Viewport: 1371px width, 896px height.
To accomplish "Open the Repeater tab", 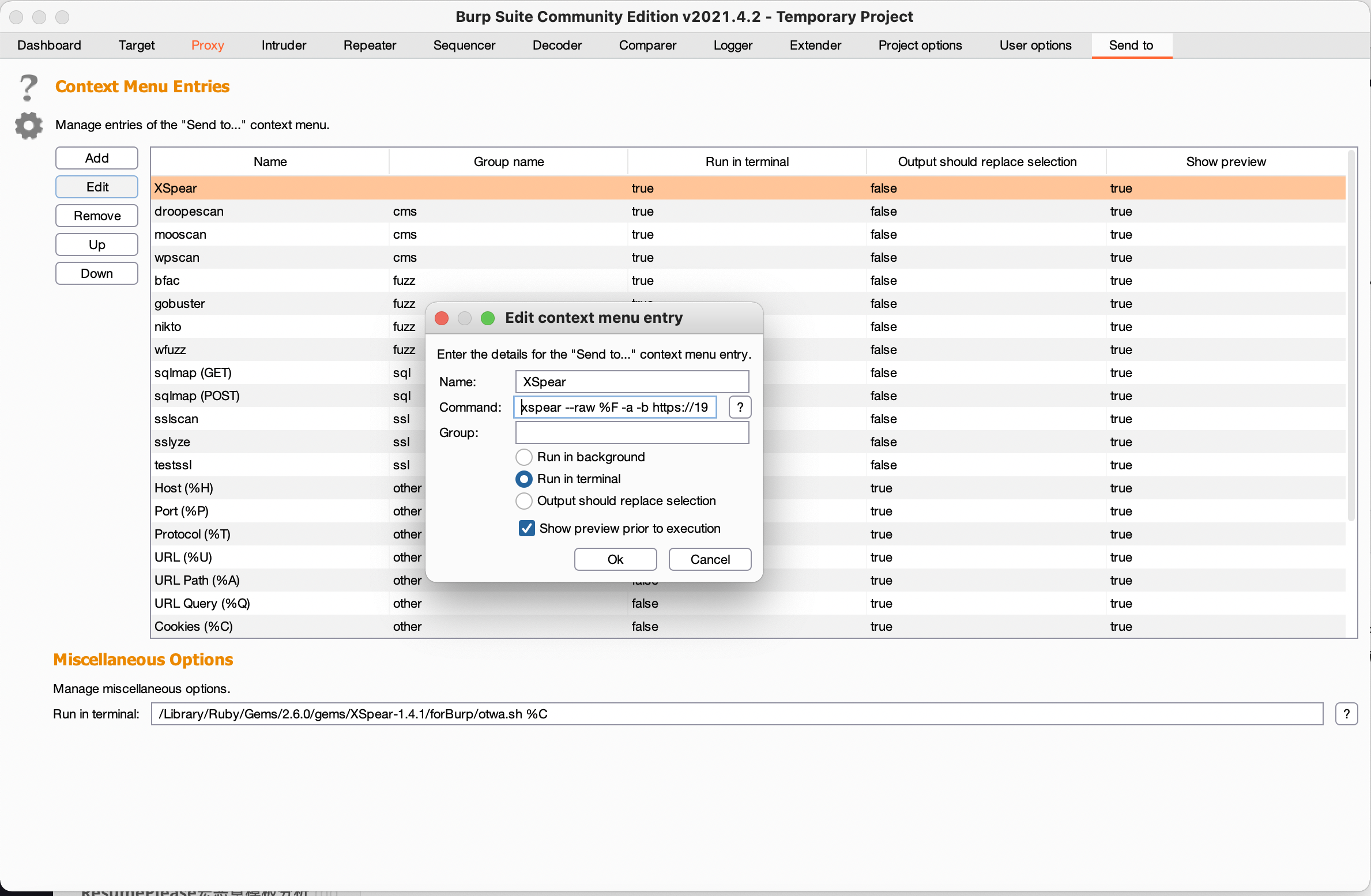I will pos(370,45).
